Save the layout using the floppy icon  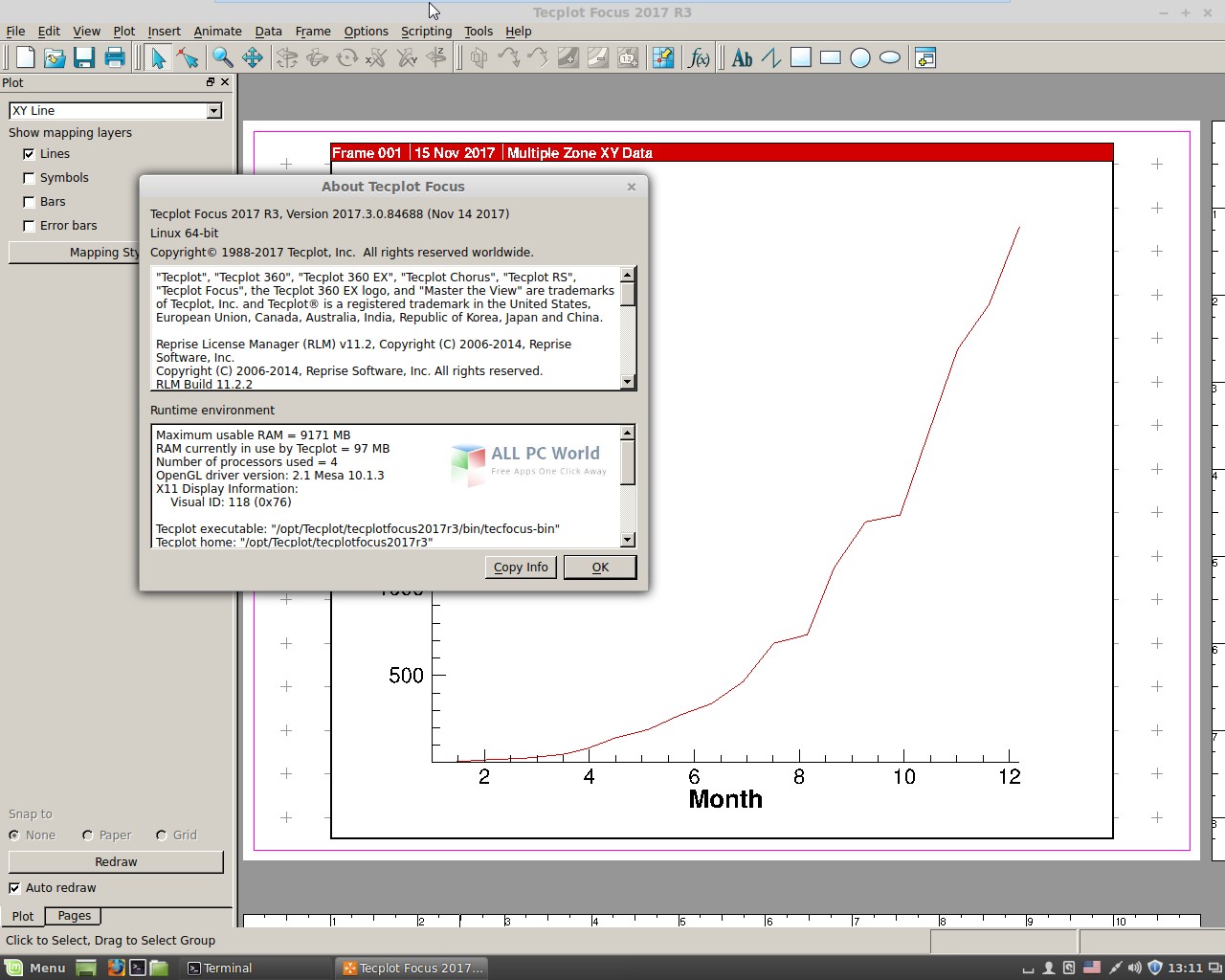pos(84,57)
